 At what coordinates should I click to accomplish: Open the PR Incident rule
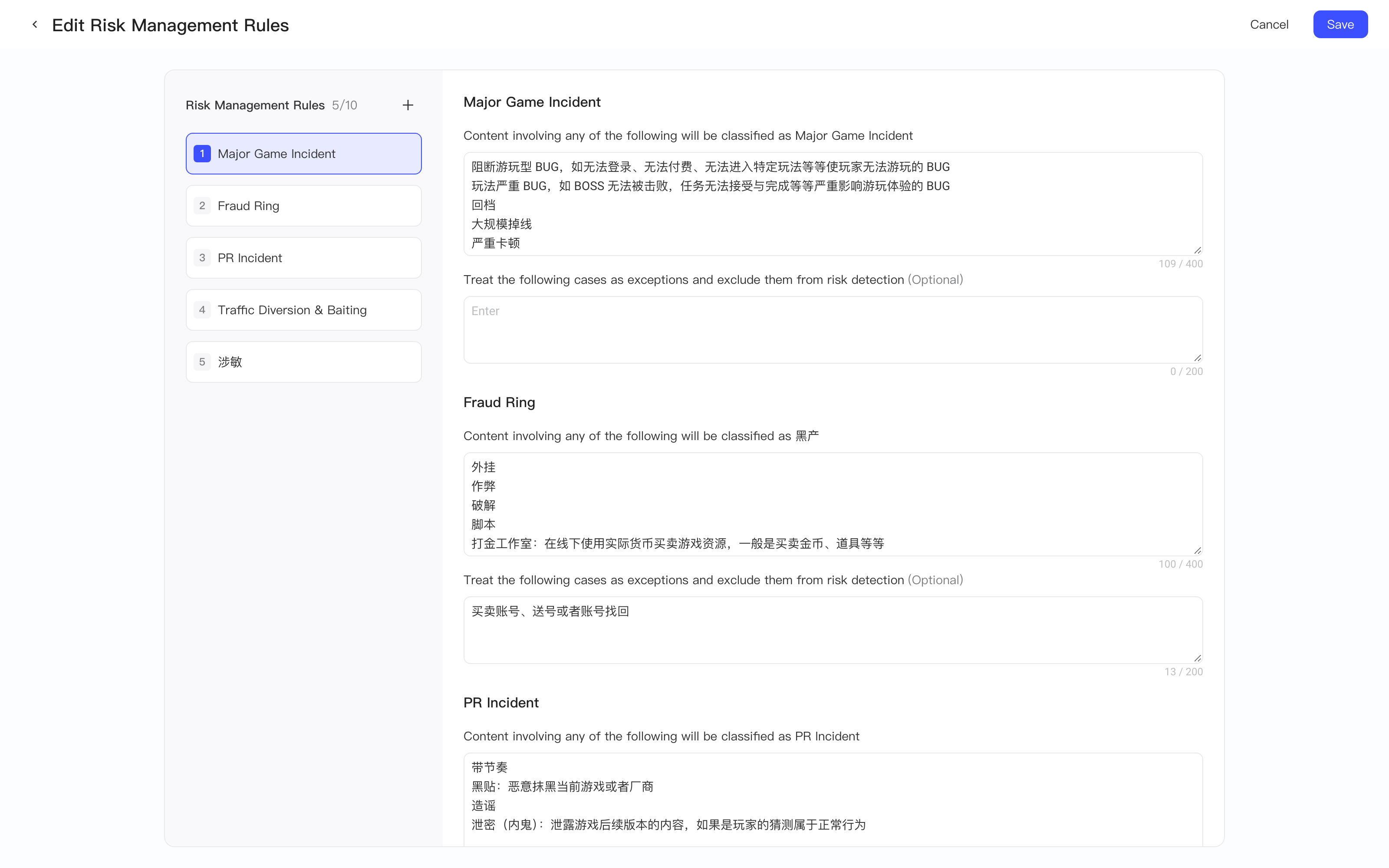click(304, 258)
